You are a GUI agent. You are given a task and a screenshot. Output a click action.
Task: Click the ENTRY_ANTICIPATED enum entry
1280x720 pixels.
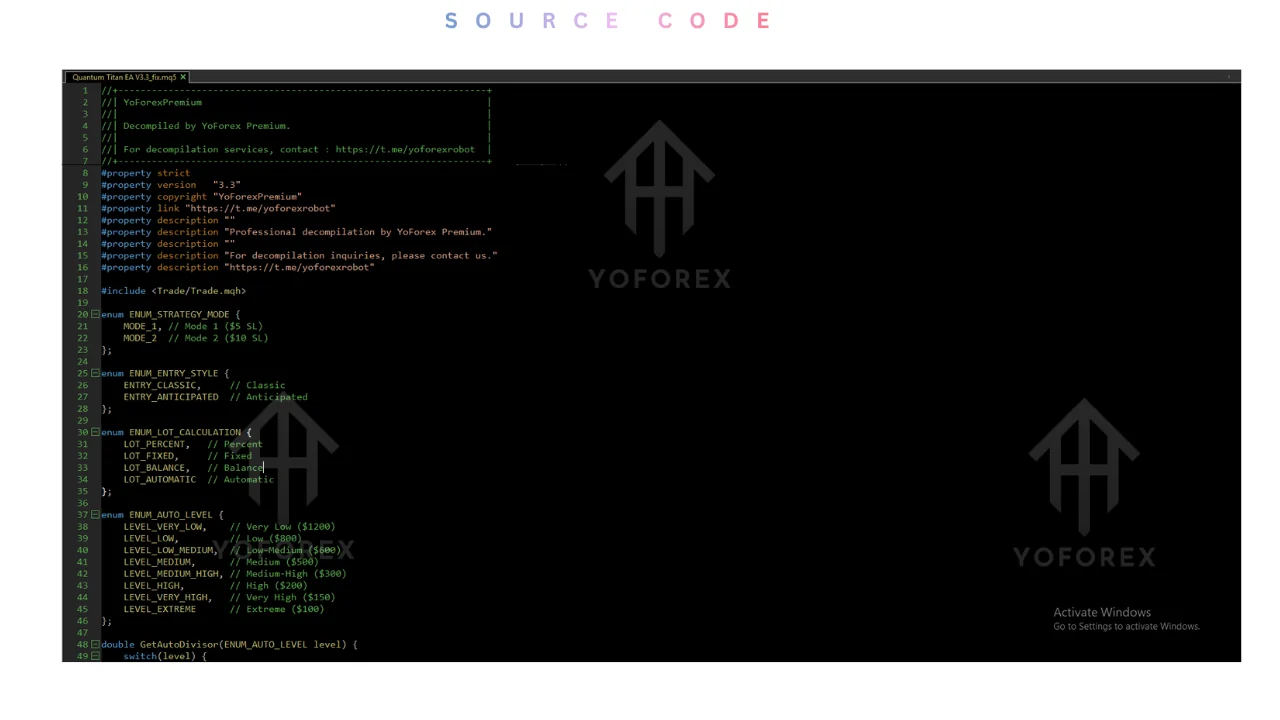171,397
